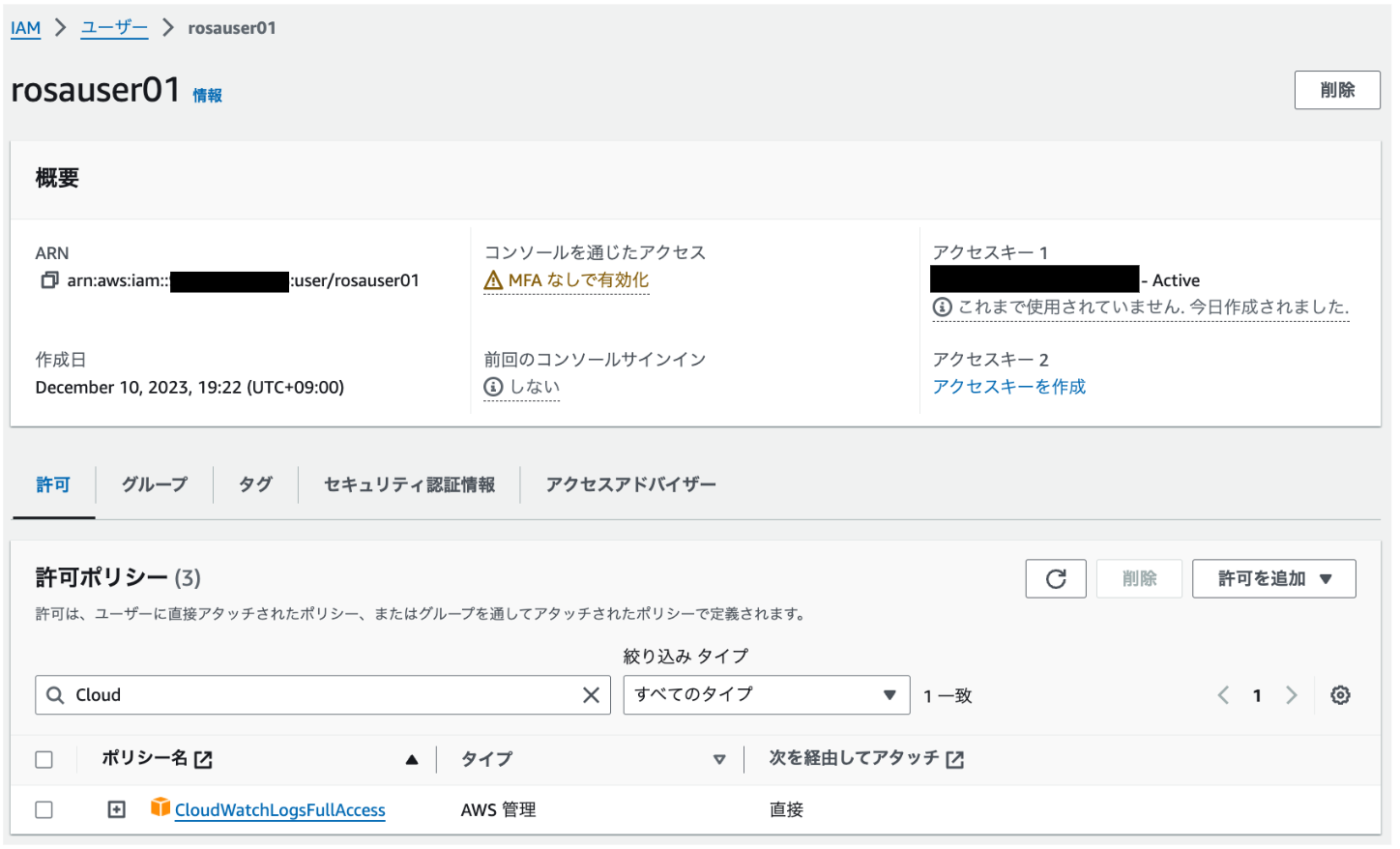
Task: Click the orange CloudWatchLogsFullAccess policy icon
Action: pyautogui.click(x=160, y=807)
